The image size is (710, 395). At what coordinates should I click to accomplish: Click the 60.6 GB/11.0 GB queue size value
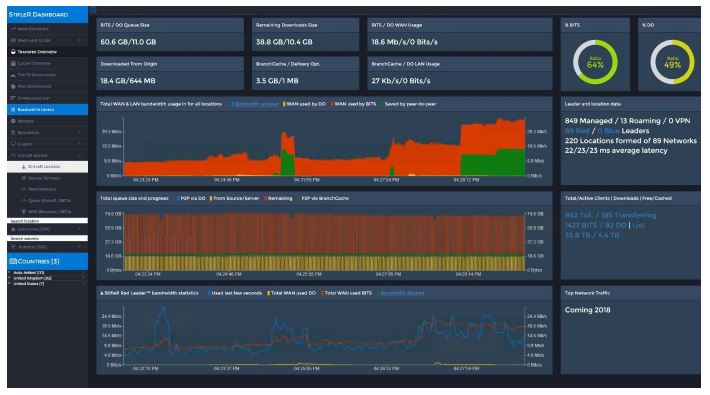click(x=128, y=42)
